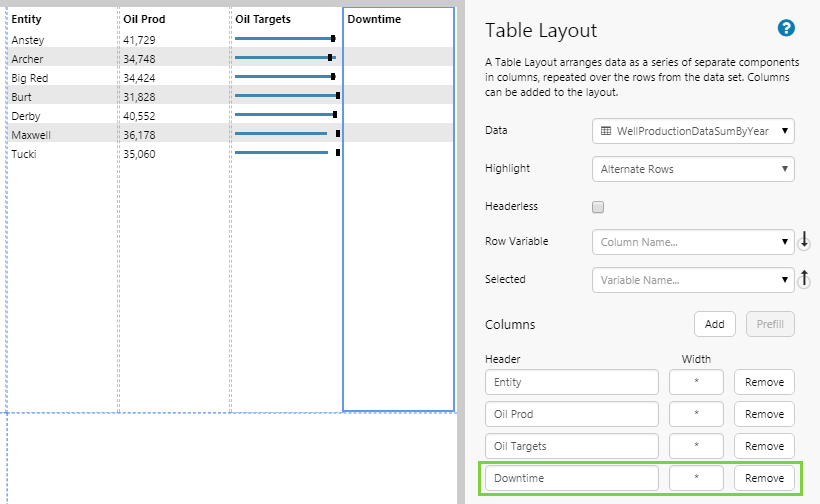Remove the Oil Prod column
The image size is (820, 504).
(x=764, y=414)
